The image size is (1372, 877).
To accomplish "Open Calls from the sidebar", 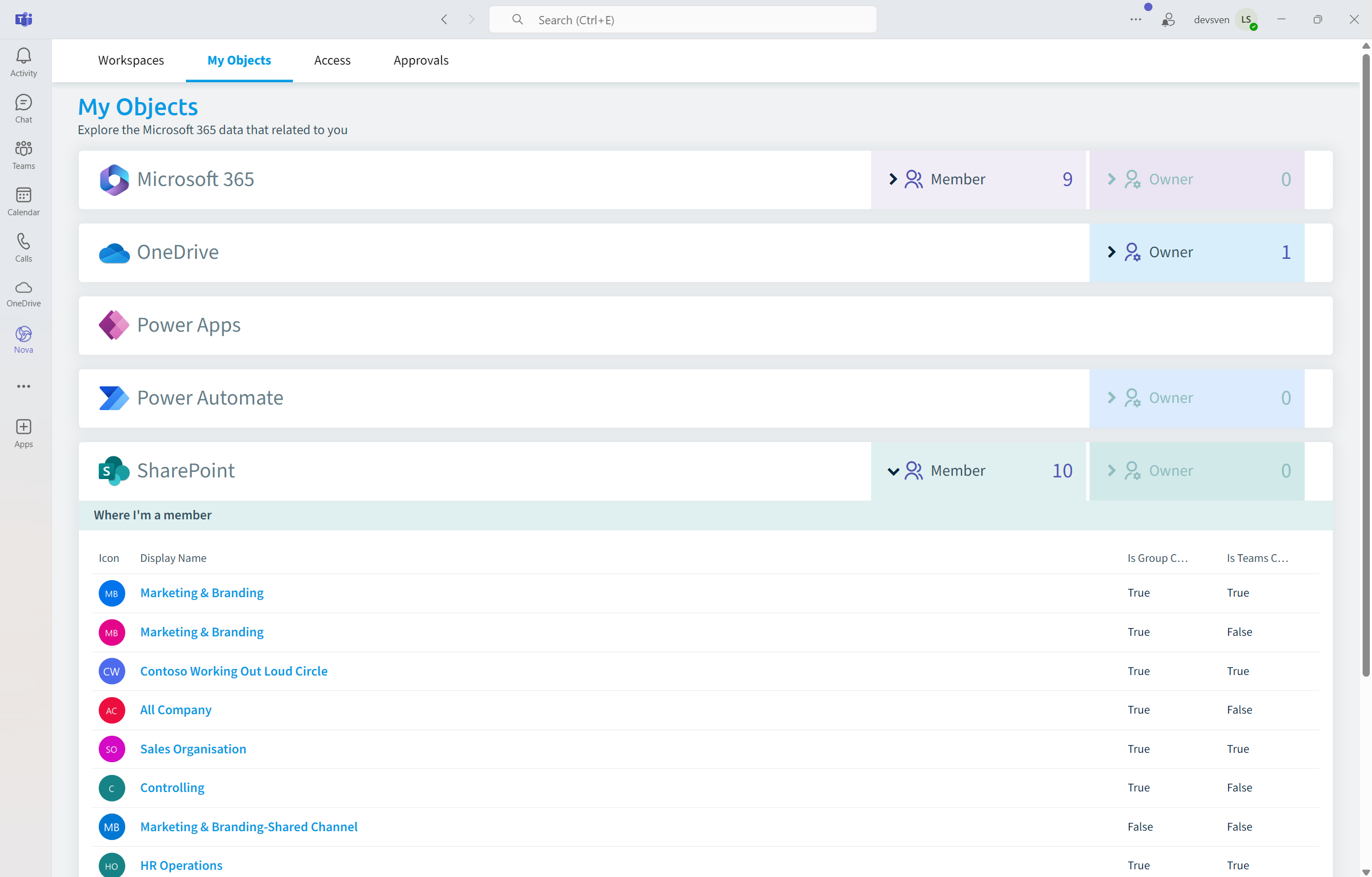I will click(x=23, y=247).
